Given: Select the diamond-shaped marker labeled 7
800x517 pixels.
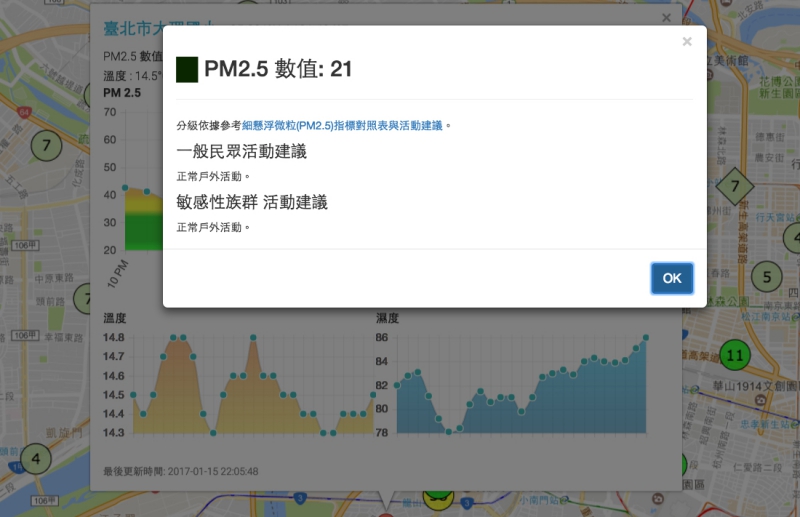Looking at the screenshot, I should pyautogui.click(x=736, y=186).
